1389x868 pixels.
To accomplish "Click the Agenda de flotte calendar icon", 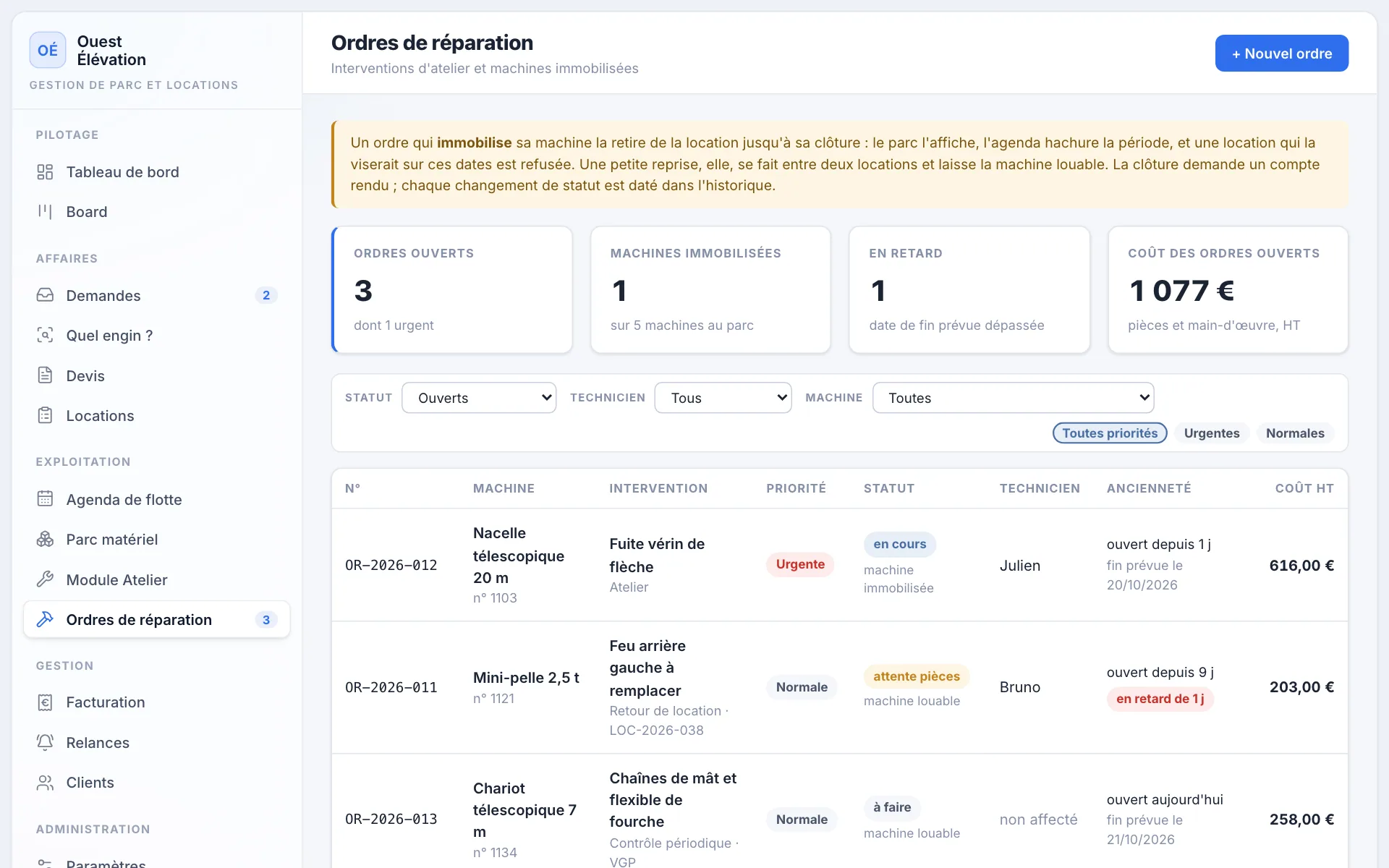I will pos(45,499).
